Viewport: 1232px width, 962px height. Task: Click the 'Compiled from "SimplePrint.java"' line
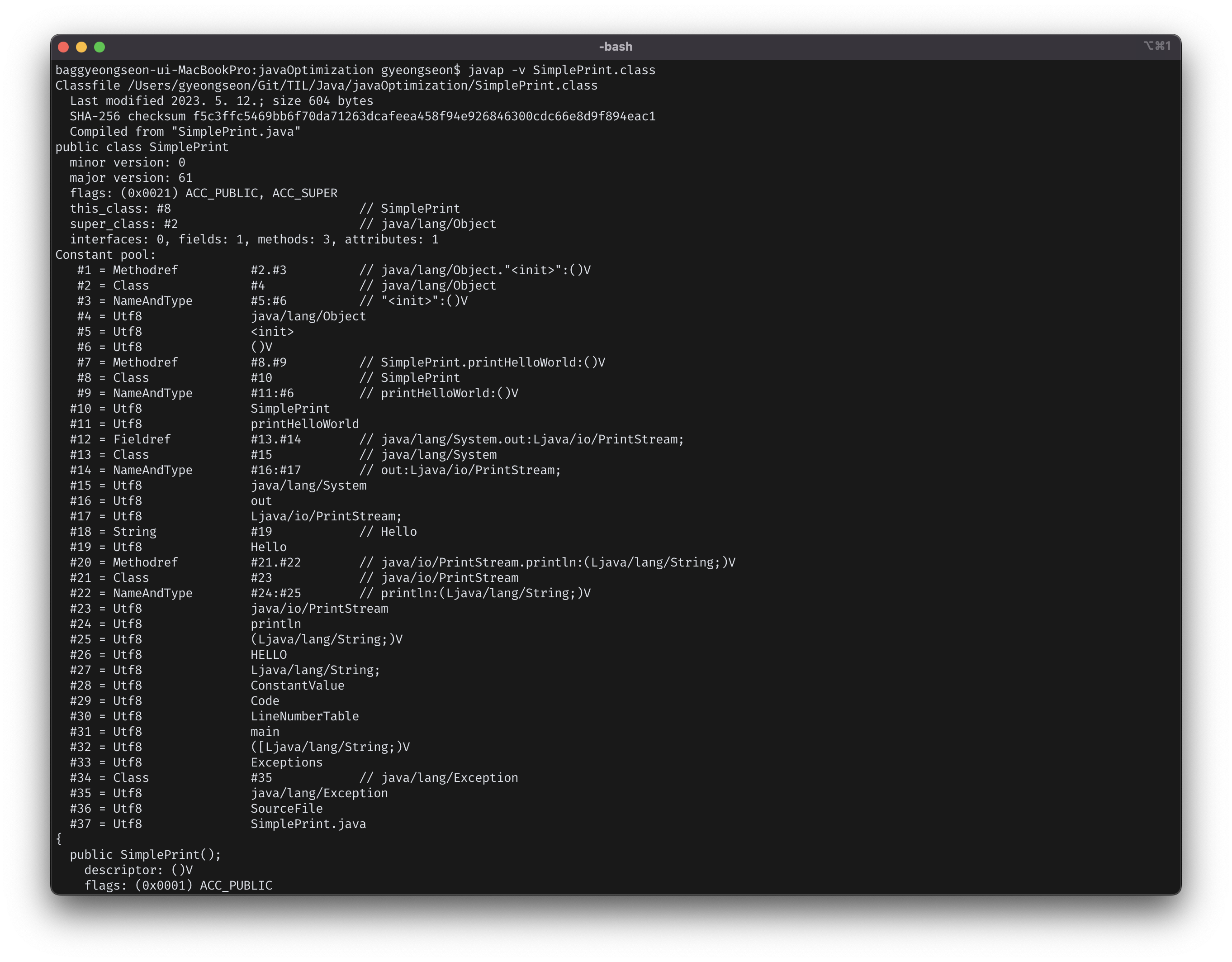tap(185, 132)
